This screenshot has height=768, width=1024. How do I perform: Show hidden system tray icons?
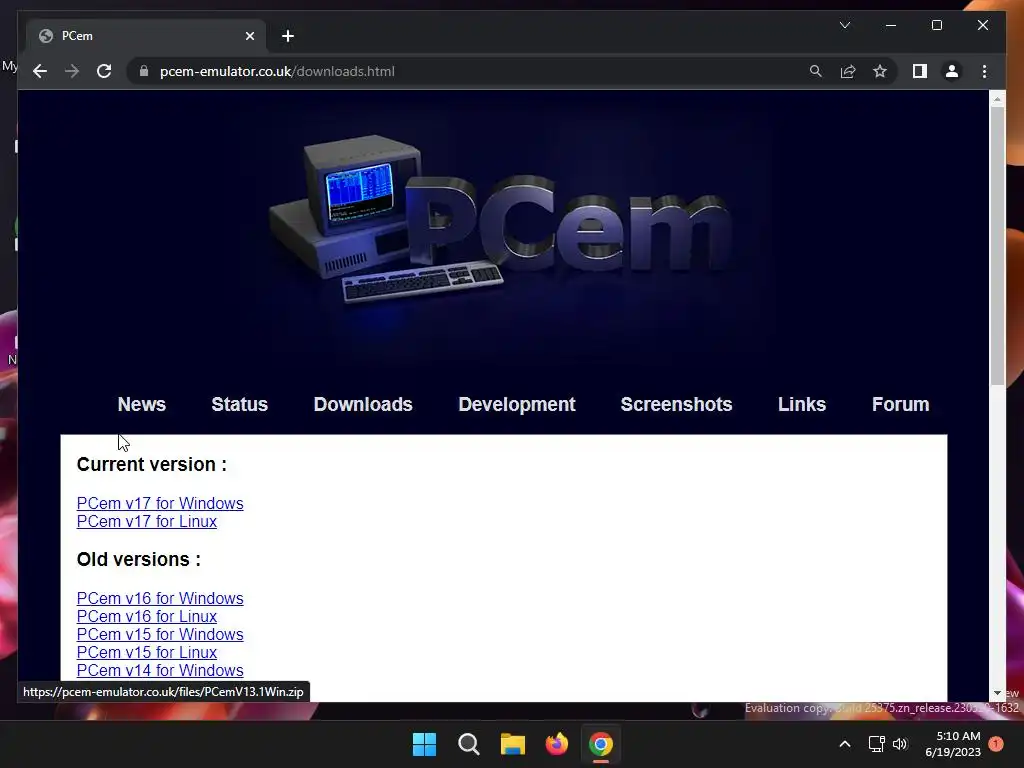point(844,744)
